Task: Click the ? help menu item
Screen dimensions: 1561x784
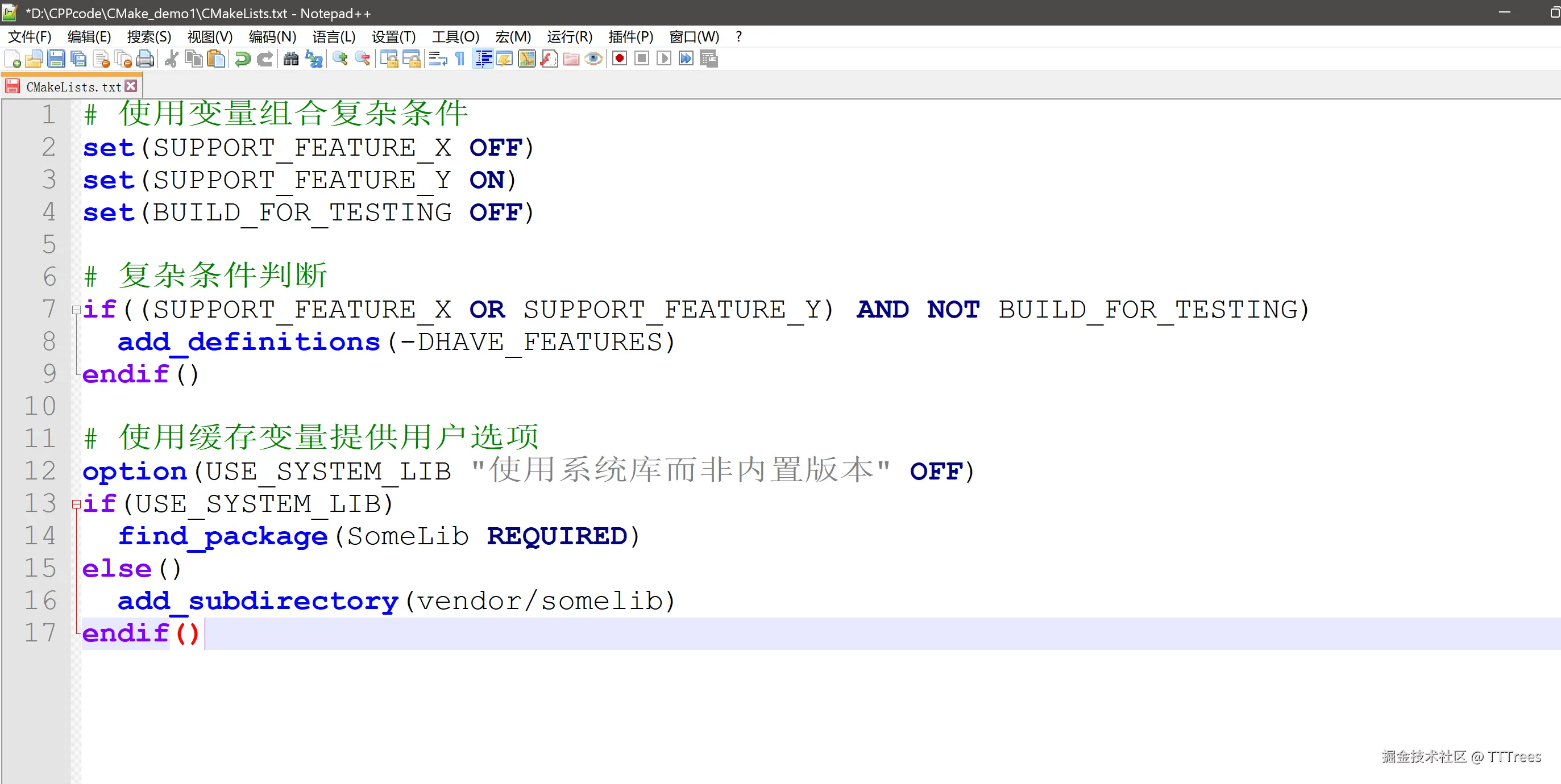Action: click(738, 37)
